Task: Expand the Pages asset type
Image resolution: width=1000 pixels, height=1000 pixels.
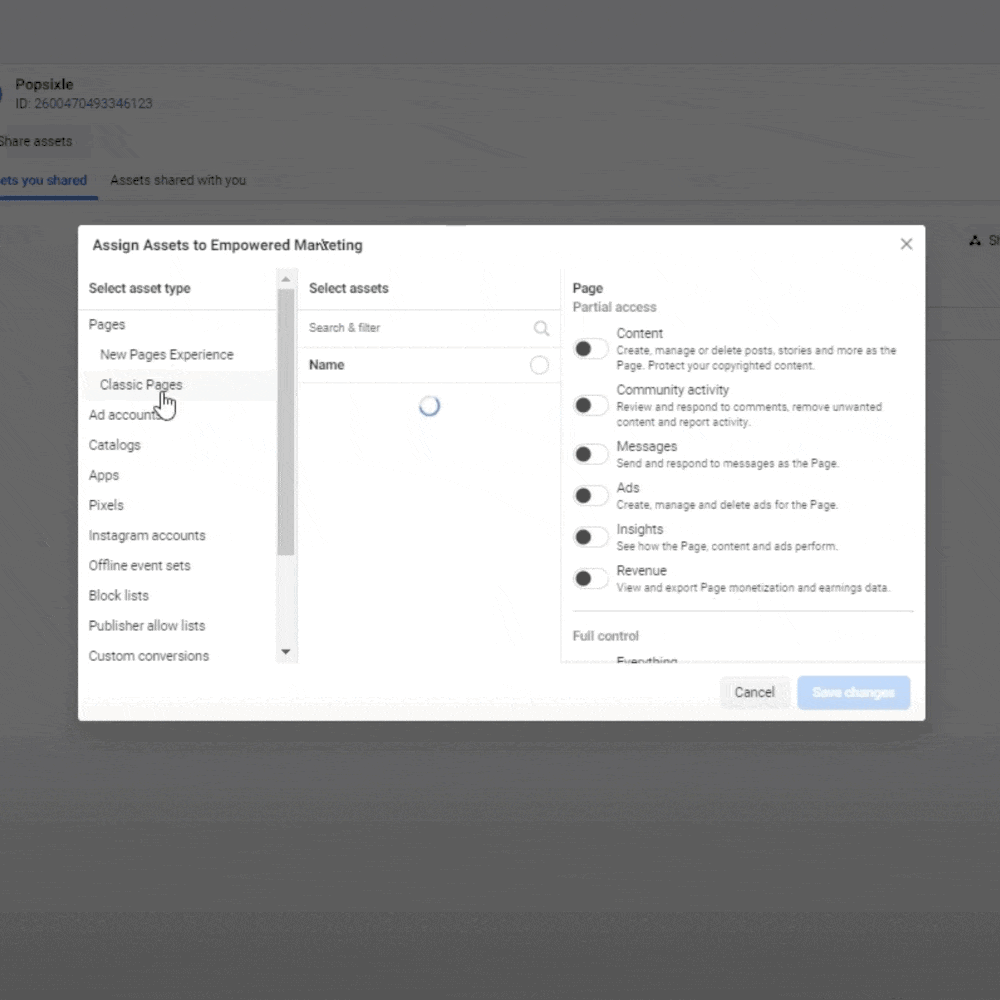Action: point(107,325)
